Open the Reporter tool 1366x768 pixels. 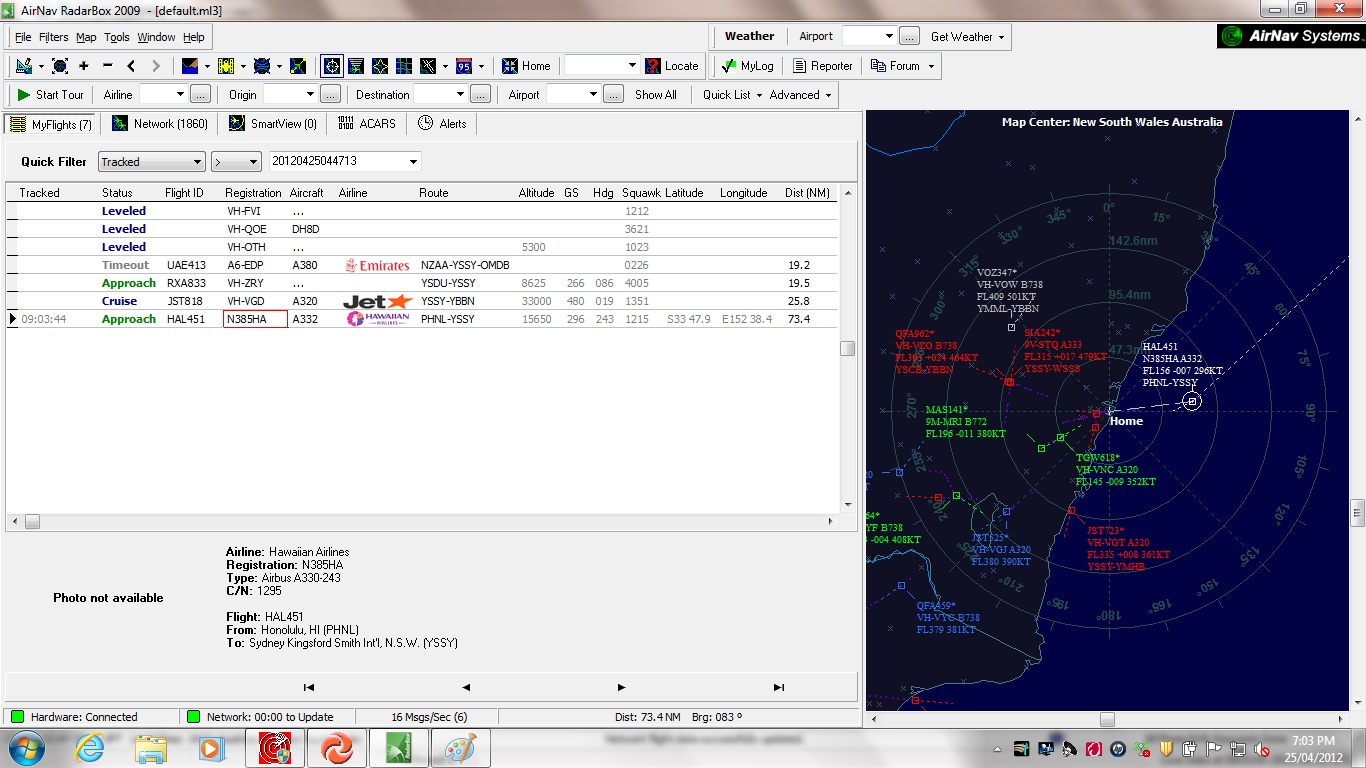(x=823, y=66)
